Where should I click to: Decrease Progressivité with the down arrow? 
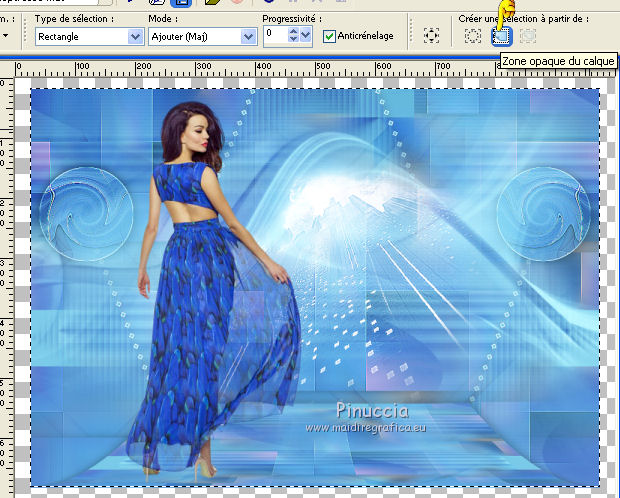[x=293, y=39]
